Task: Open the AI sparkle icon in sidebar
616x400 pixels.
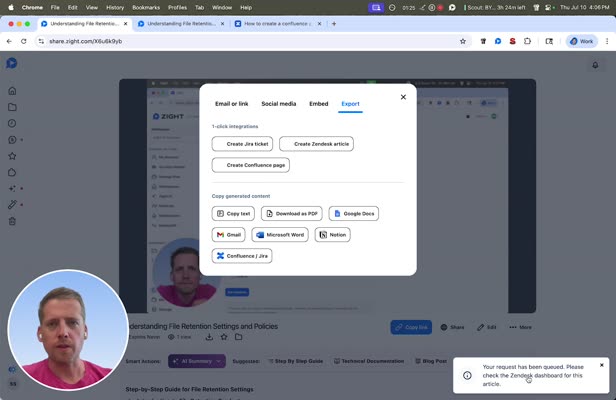Action: tap(12, 189)
